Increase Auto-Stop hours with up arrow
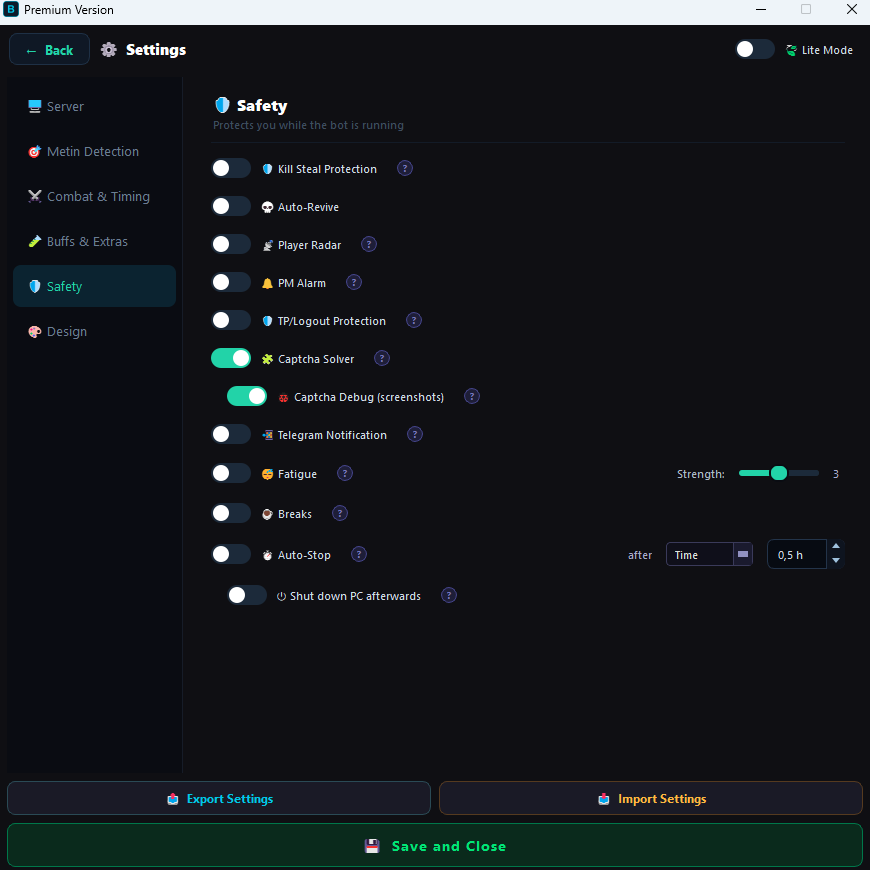This screenshot has width=870, height=870. point(836,547)
